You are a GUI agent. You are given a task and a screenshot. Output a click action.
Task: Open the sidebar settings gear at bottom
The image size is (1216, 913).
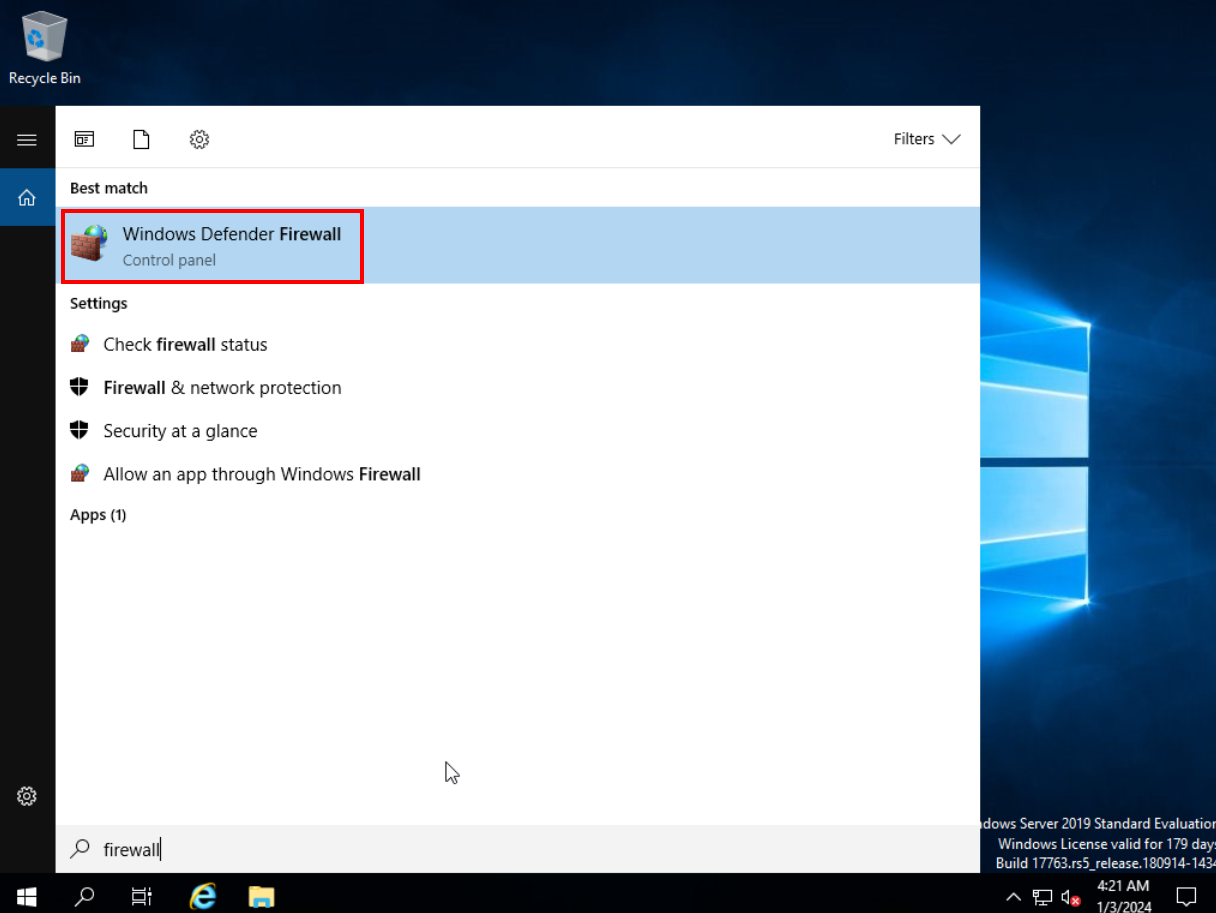click(27, 796)
